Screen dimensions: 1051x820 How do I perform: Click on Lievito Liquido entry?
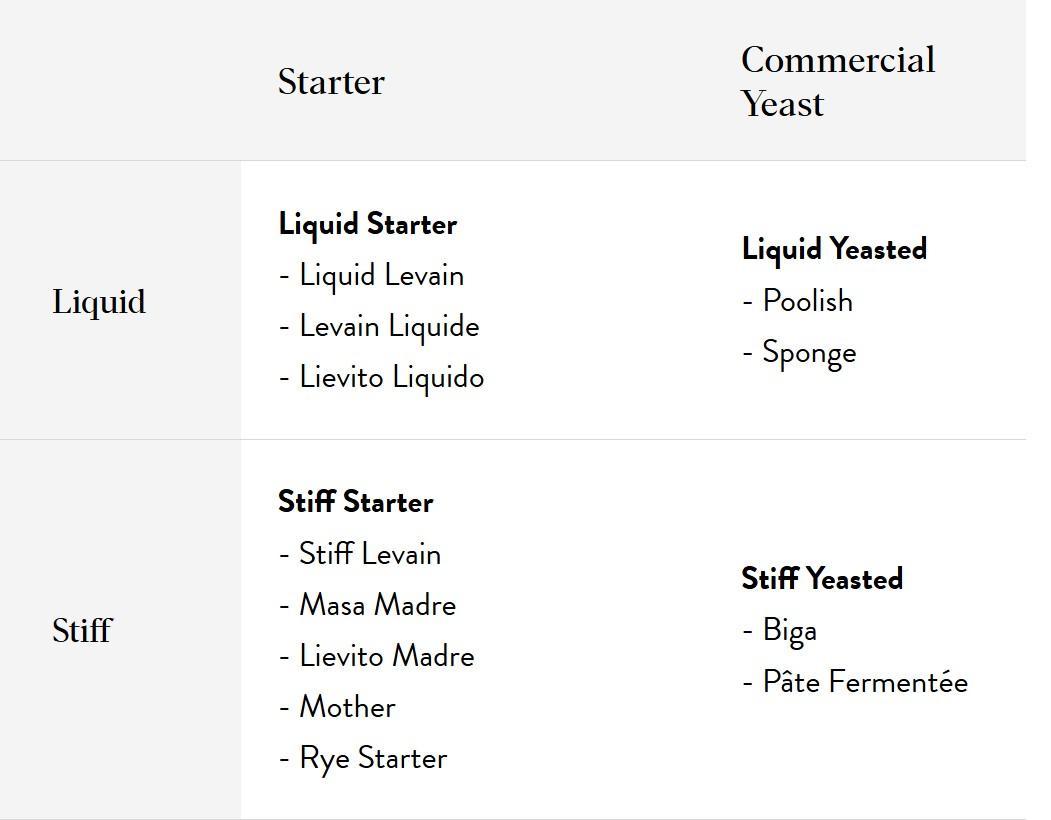[x=391, y=377]
